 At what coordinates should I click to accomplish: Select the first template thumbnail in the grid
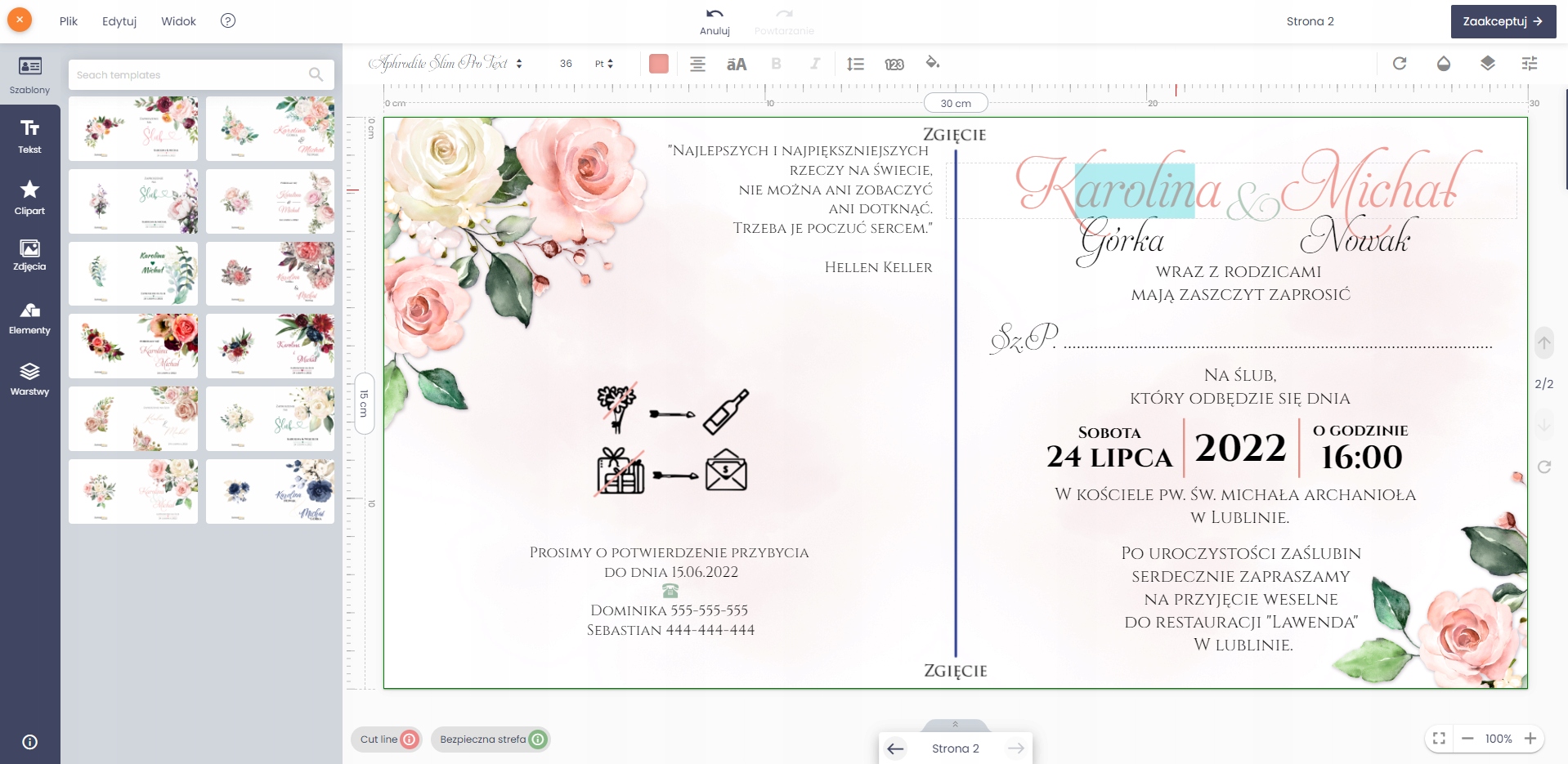tap(133, 128)
